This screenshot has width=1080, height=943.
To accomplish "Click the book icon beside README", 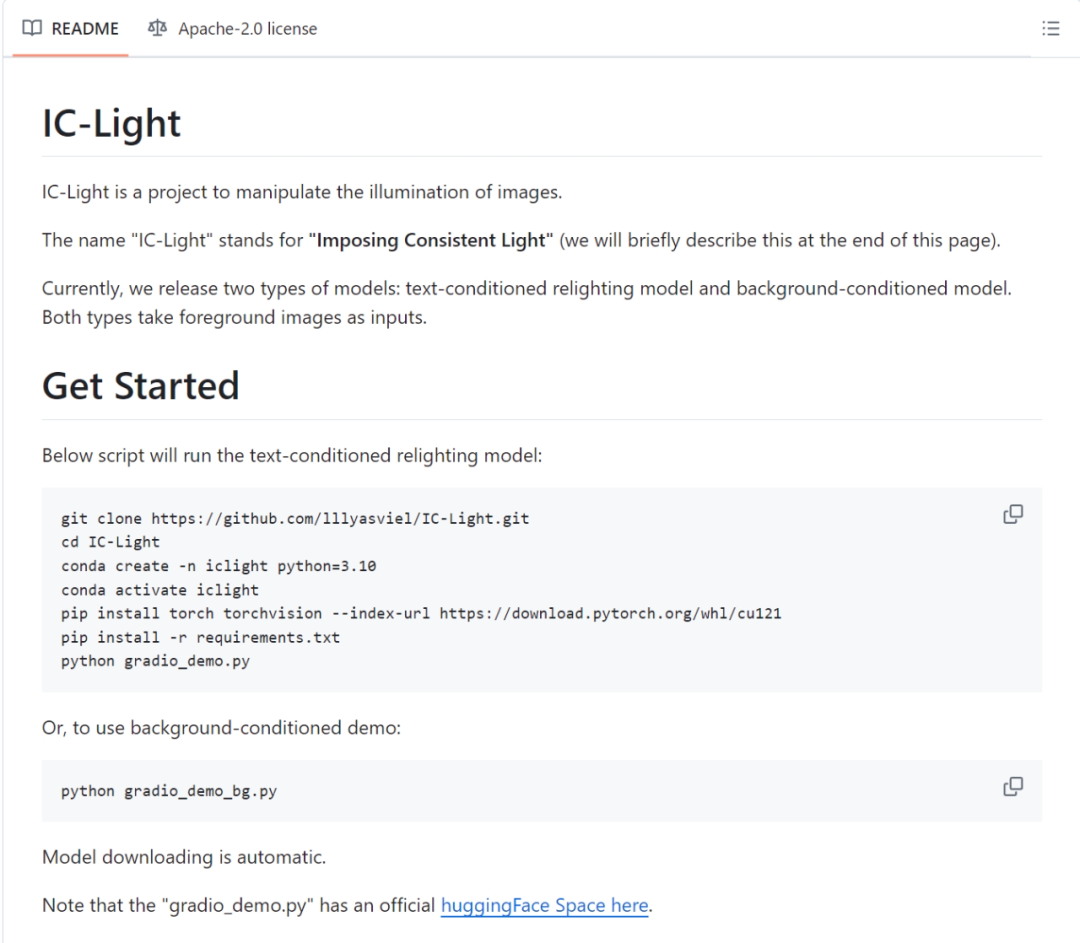I will coord(32,28).
